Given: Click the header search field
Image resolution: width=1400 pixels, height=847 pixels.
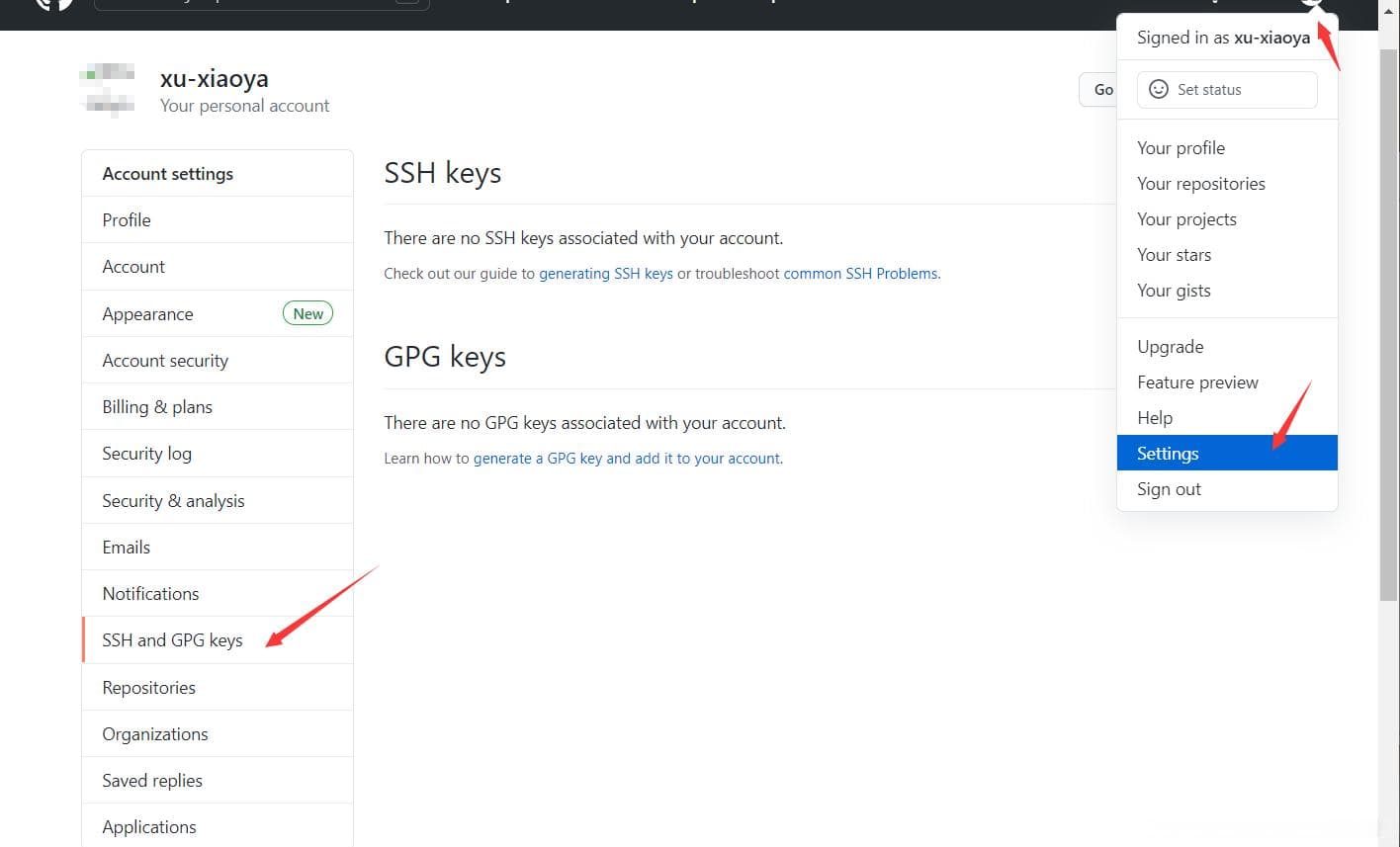Looking at the screenshot, I should coord(262,4).
